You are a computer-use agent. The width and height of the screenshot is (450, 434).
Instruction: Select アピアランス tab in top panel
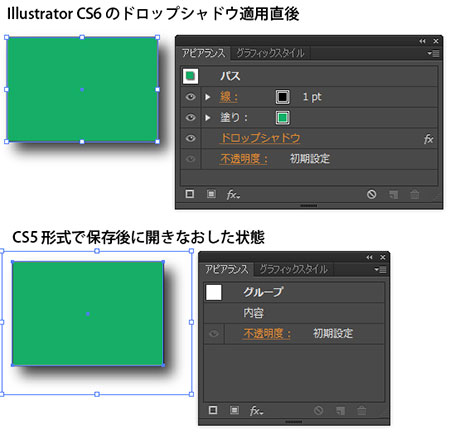click(203, 53)
